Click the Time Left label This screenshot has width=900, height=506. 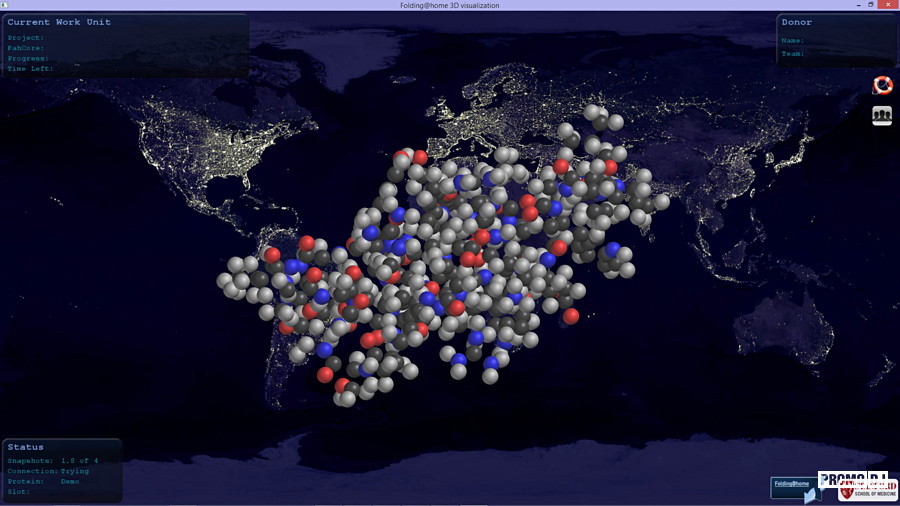30,68
